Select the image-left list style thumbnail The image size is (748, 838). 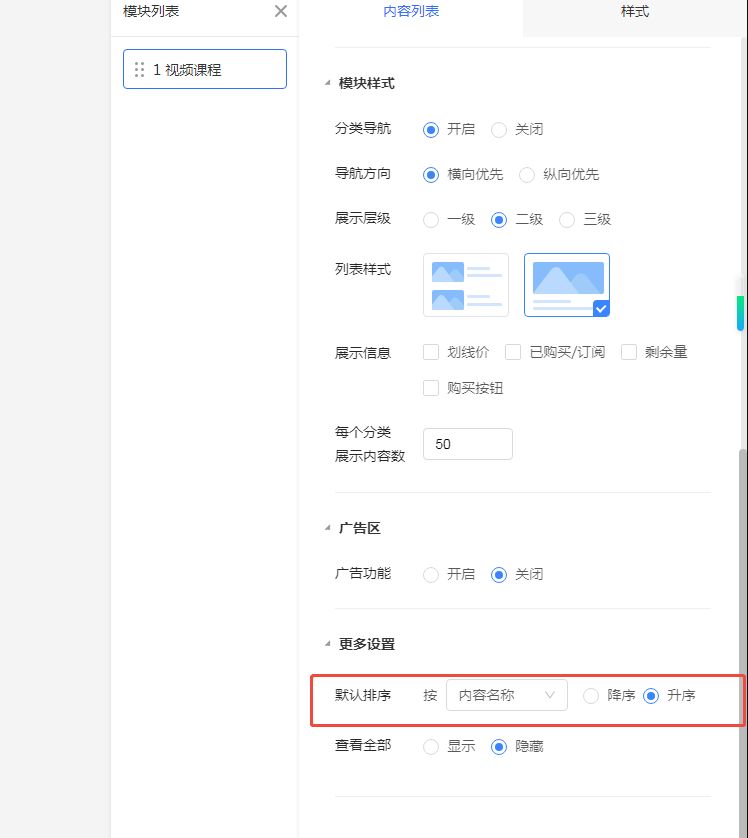tap(465, 285)
